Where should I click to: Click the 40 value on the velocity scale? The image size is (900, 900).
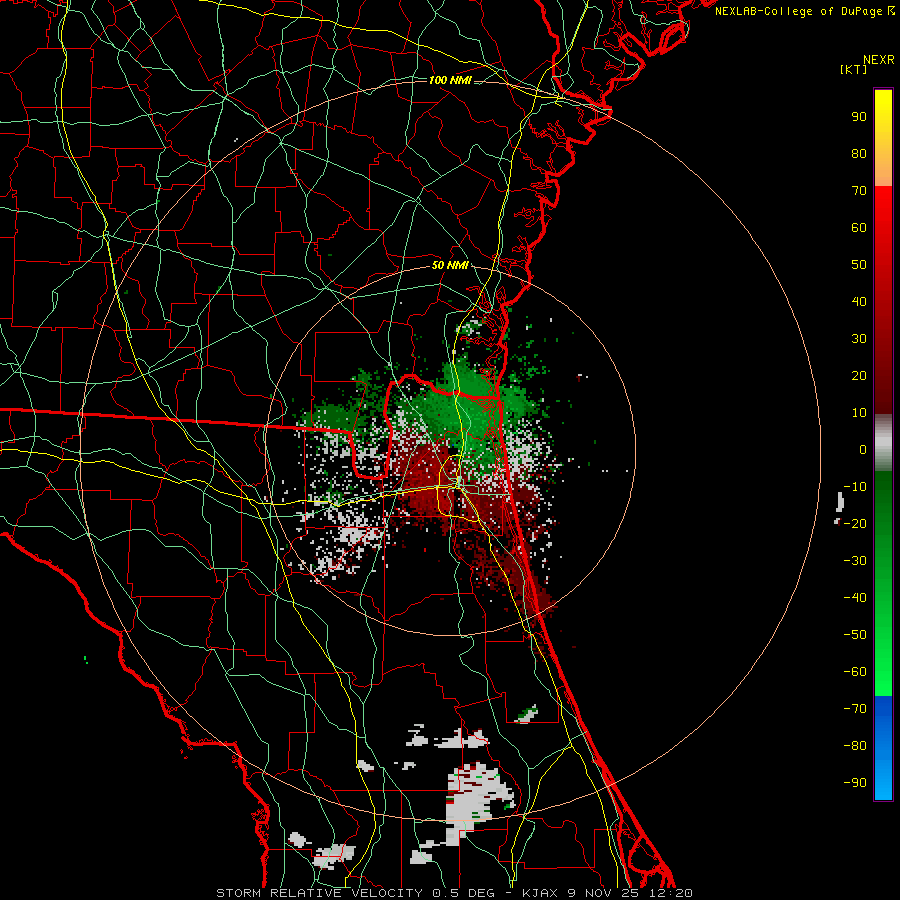(x=859, y=301)
